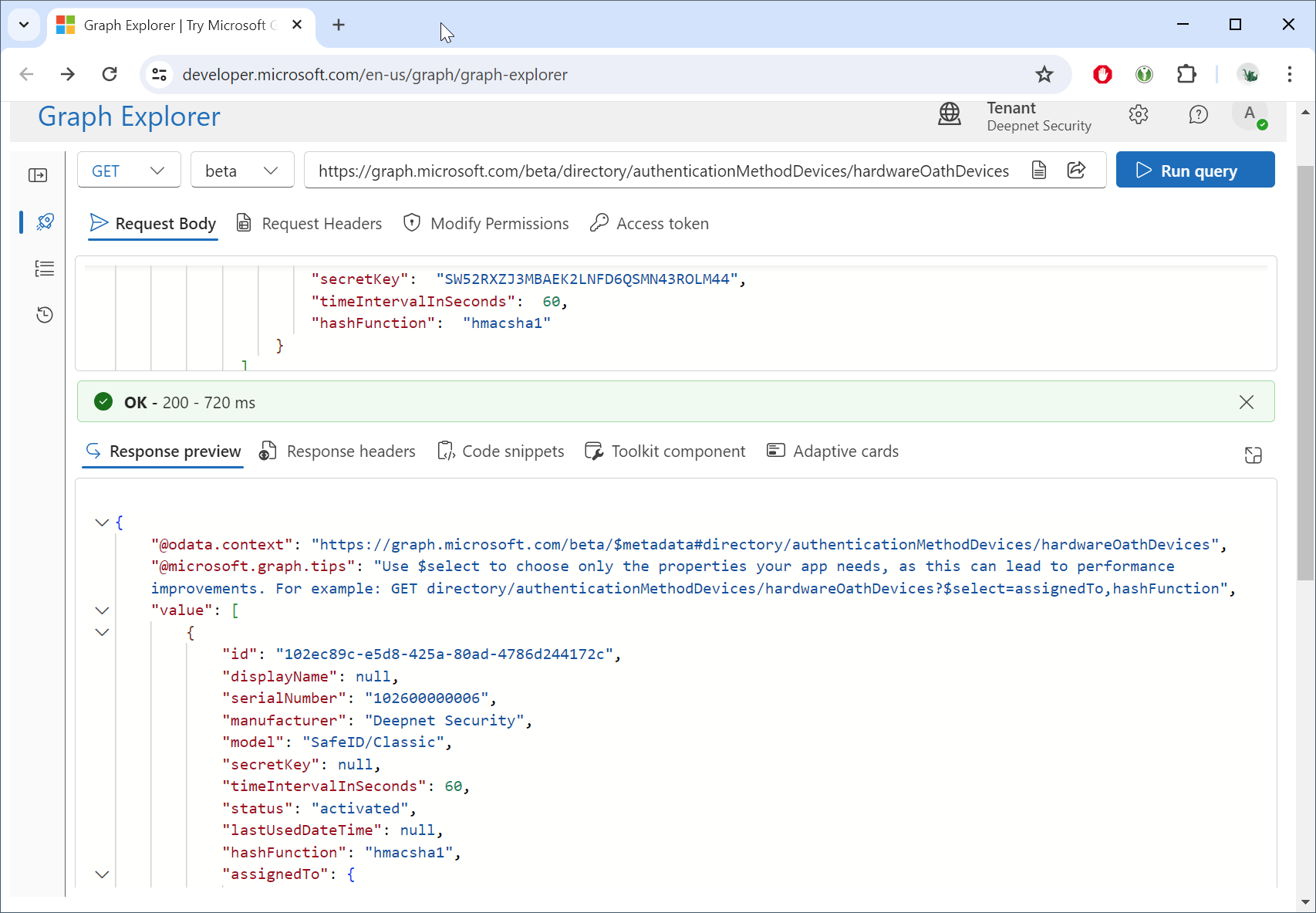Open the beta version dropdown

click(x=242, y=171)
